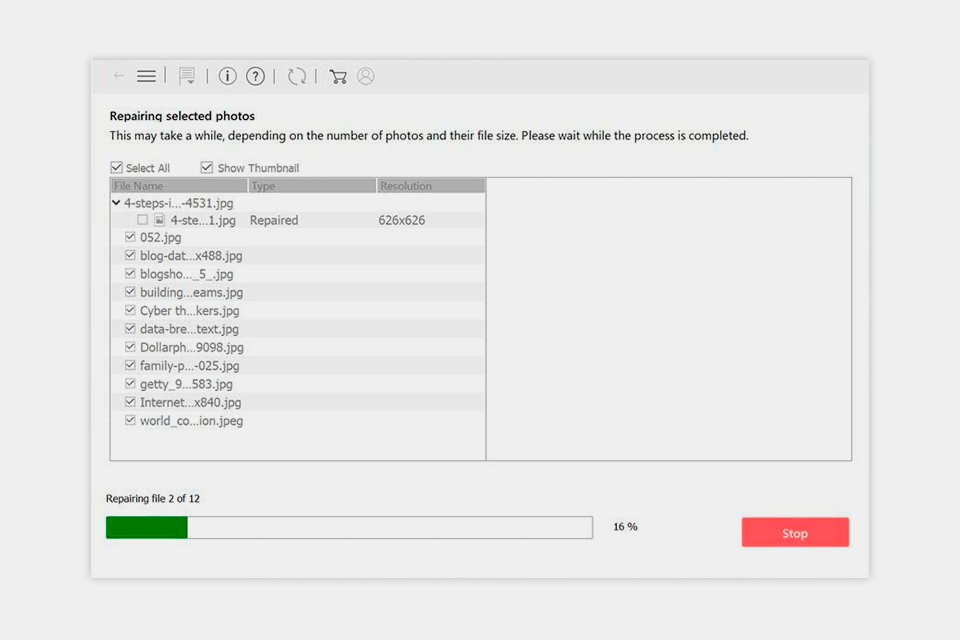Disable the Show Thumbnail checkbox
960x640 pixels.
(x=207, y=167)
